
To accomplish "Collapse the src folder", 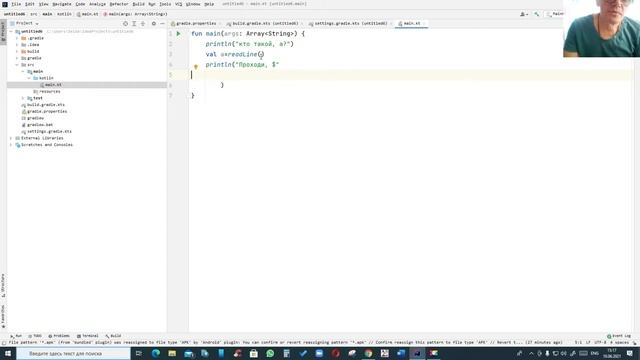I will (17, 65).
